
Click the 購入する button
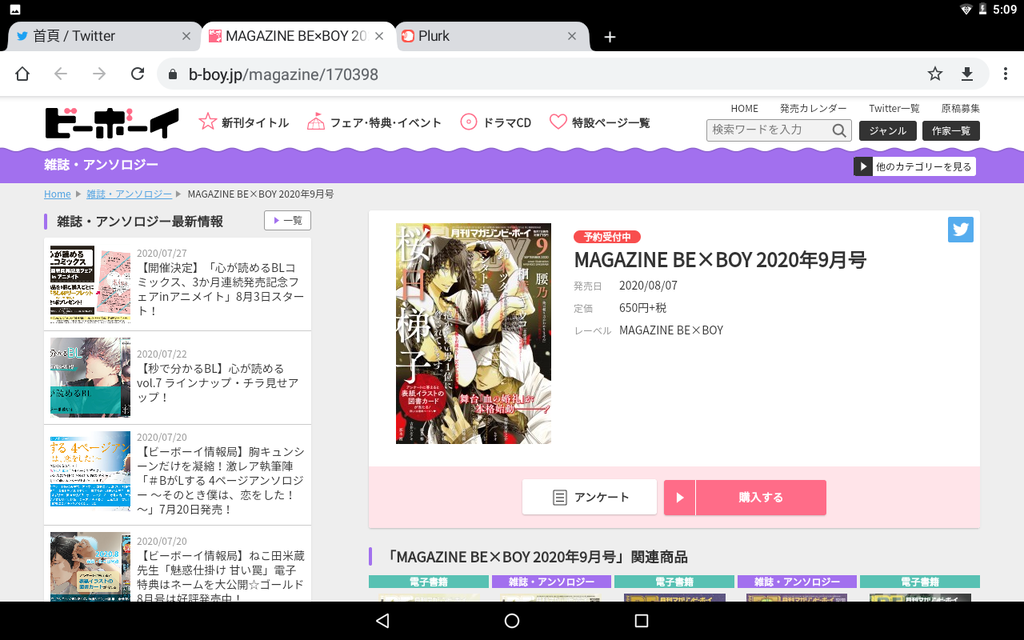[x=745, y=497]
